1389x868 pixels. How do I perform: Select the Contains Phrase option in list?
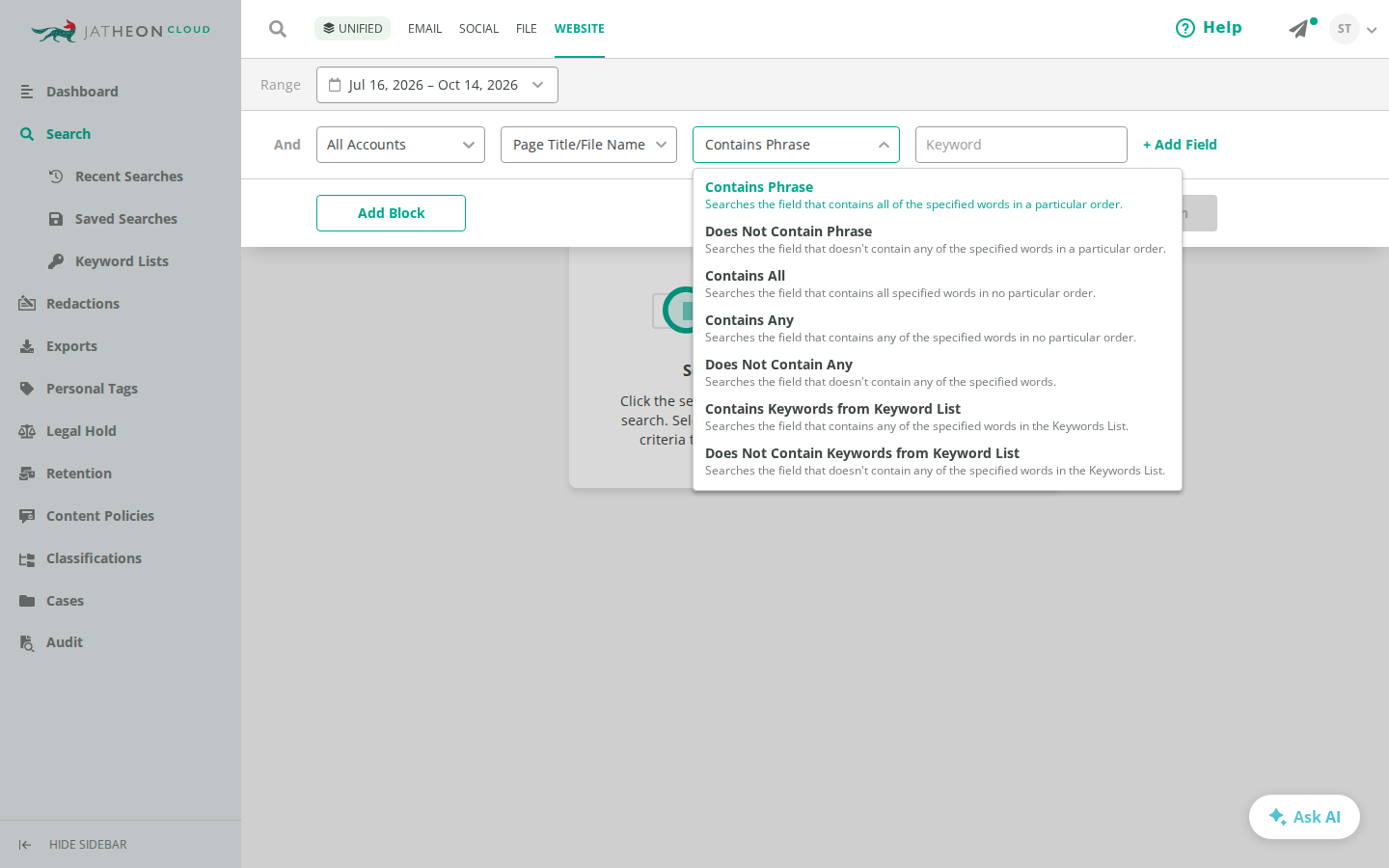[x=938, y=196]
